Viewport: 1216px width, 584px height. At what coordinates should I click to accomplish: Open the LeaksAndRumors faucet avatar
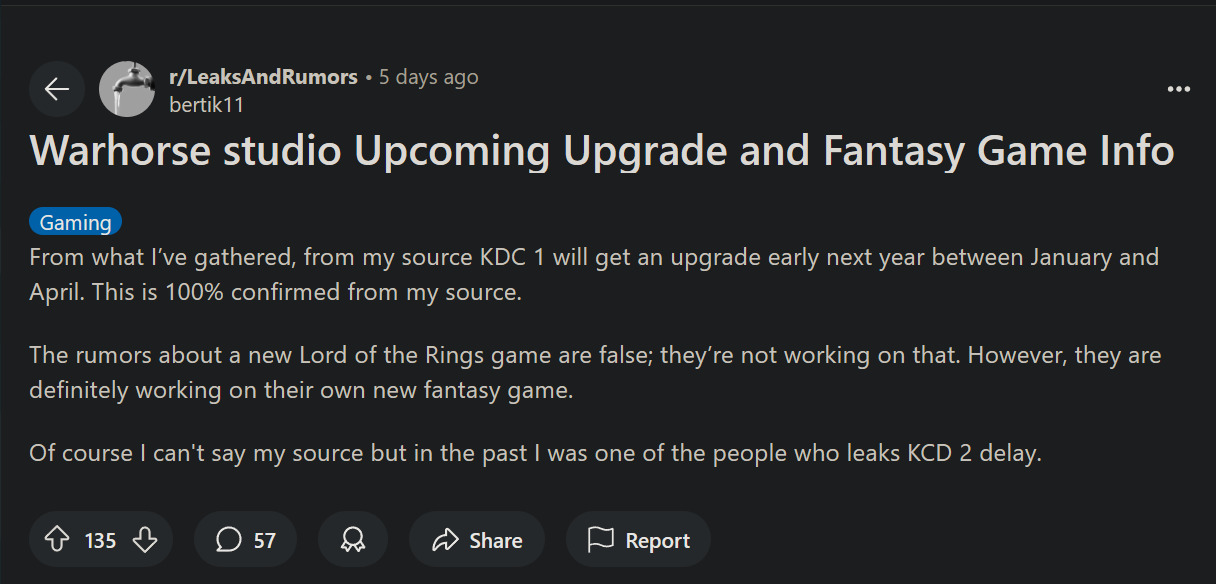(127, 90)
